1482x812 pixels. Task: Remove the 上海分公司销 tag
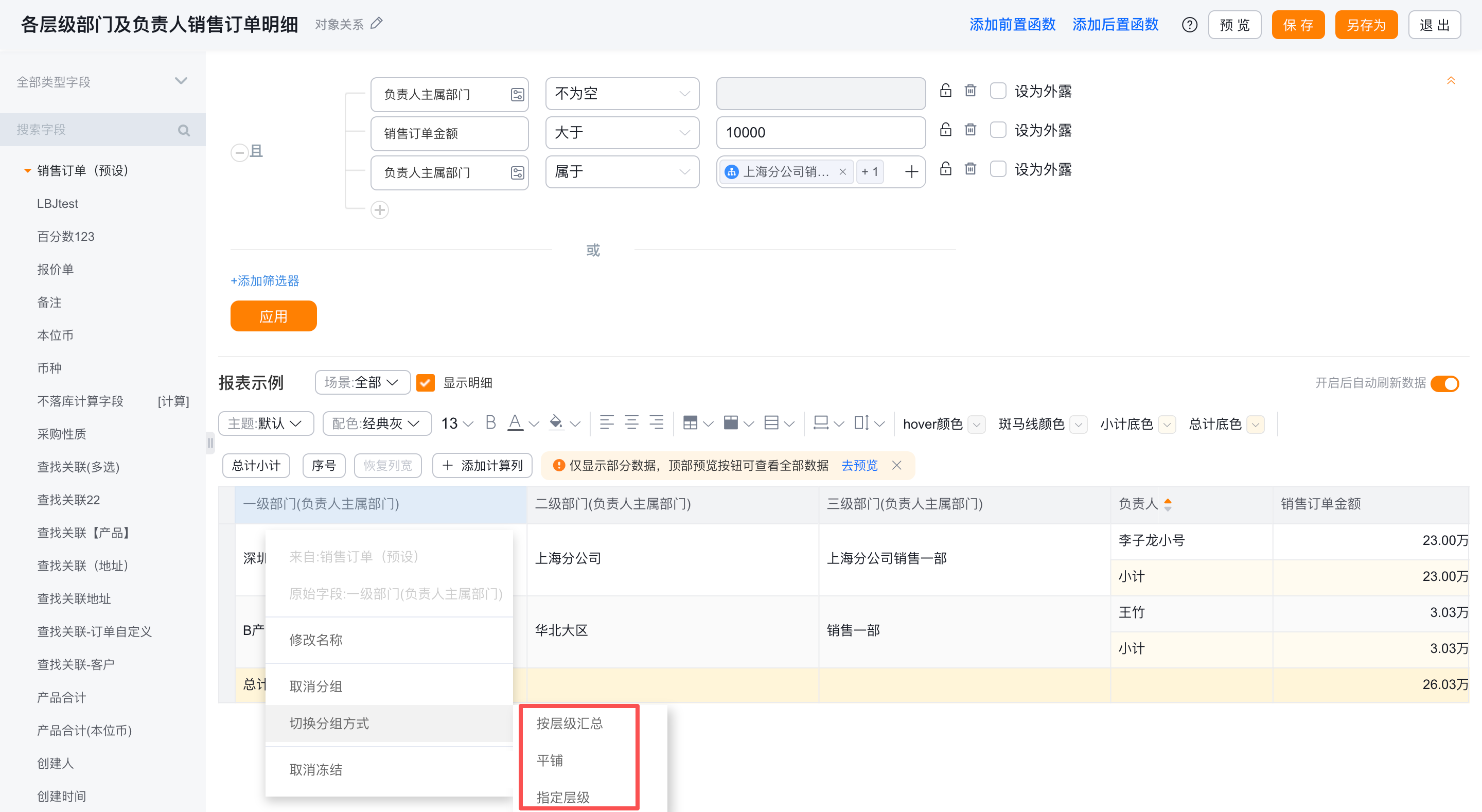tap(842, 171)
